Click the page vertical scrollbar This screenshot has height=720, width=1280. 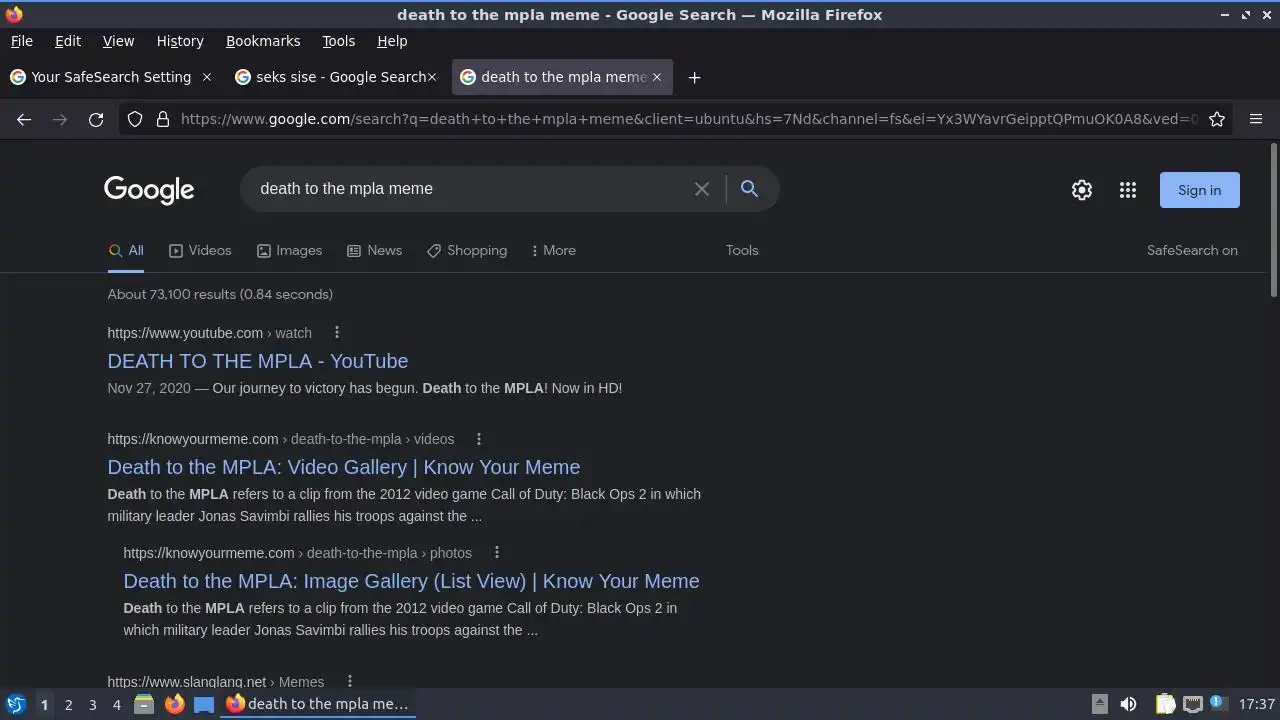[1273, 220]
